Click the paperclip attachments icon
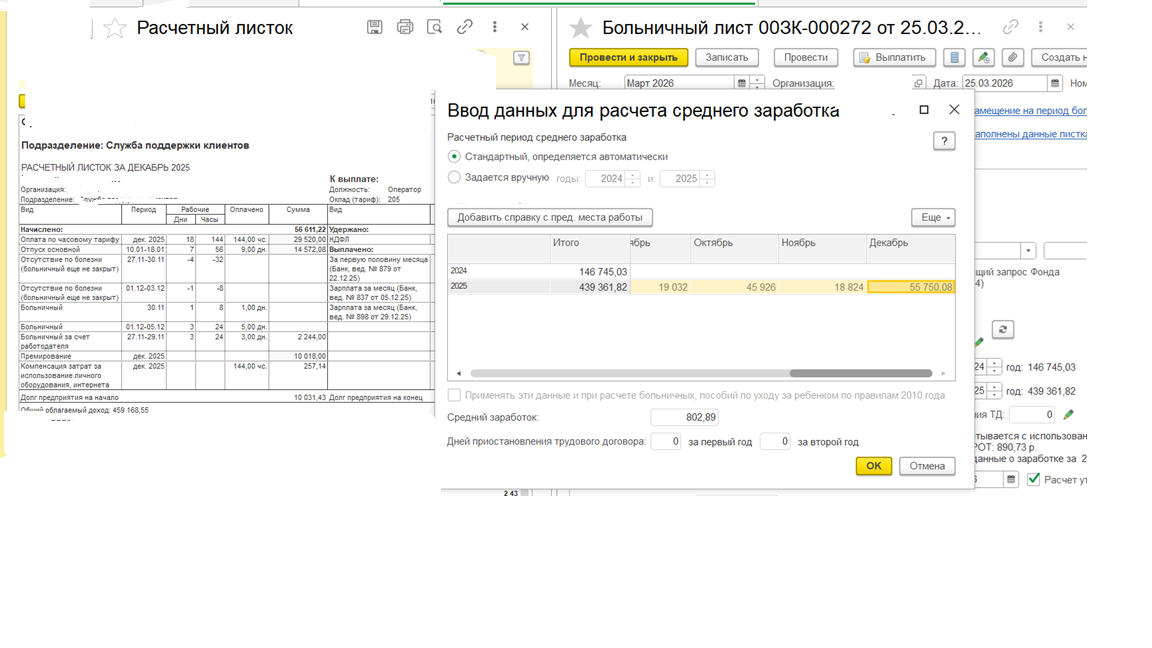This screenshot has width=1152, height=648. (1013, 58)
